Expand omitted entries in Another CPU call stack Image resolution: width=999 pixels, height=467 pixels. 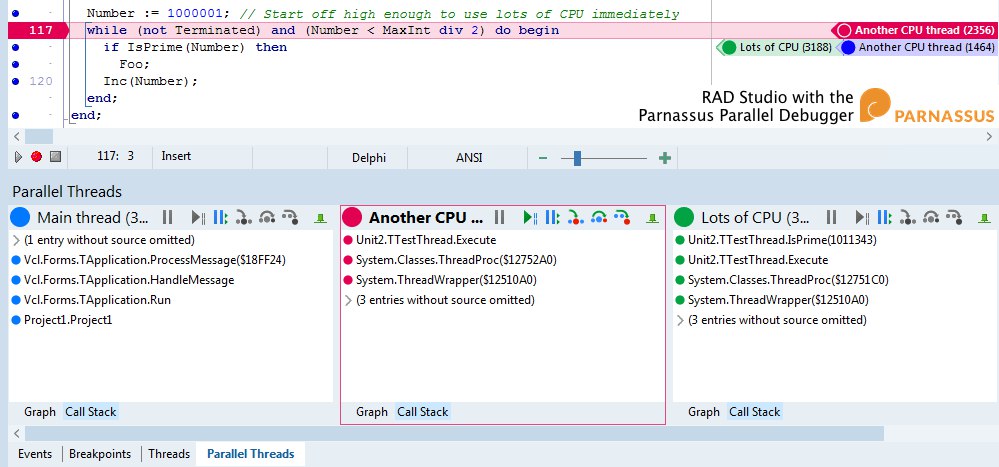(349, 300)
